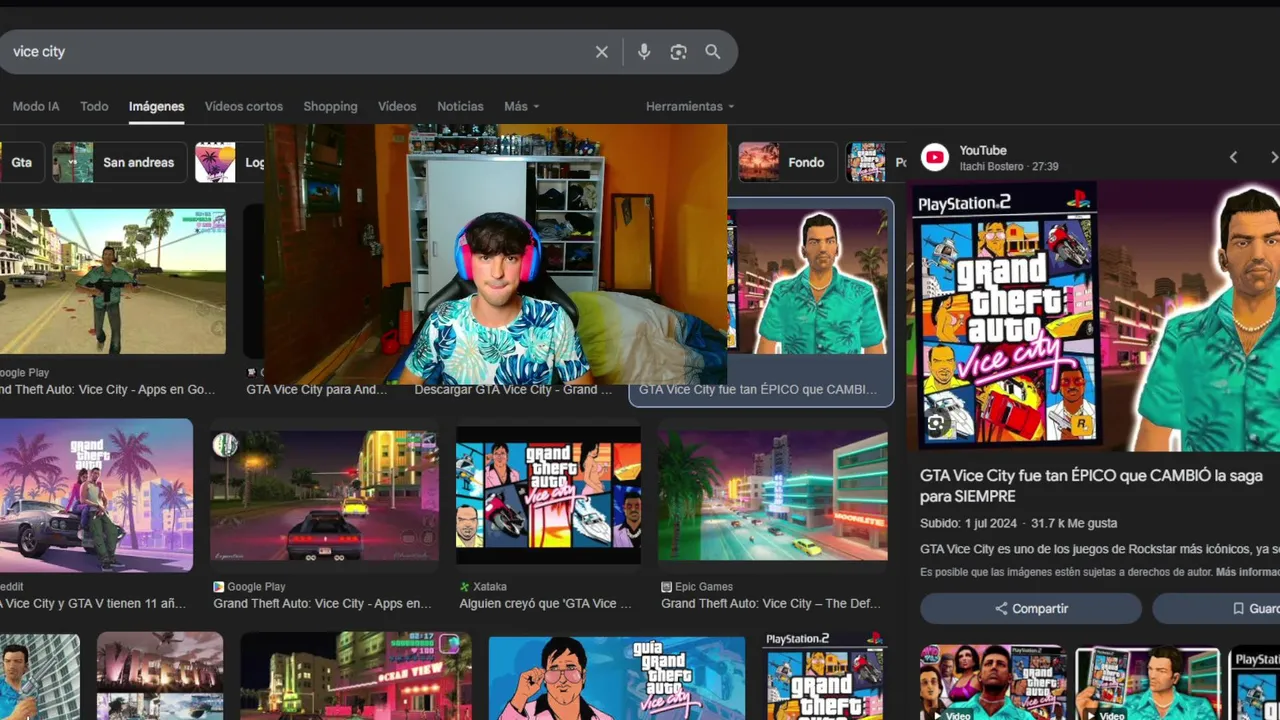Open the Ocean View hotel neon thumbnail
Image resolution: width=1280 pixels, height=720 pixels.
(356, 676)
